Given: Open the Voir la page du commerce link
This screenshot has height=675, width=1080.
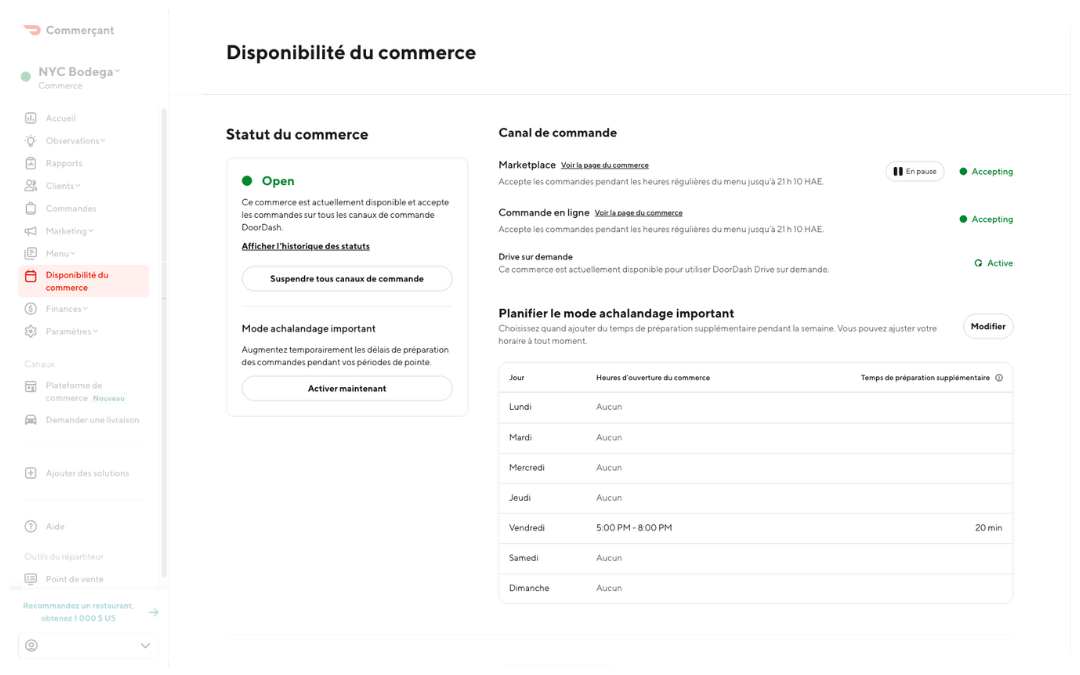Looking at the screenshot, I should (x=603, y=164).
